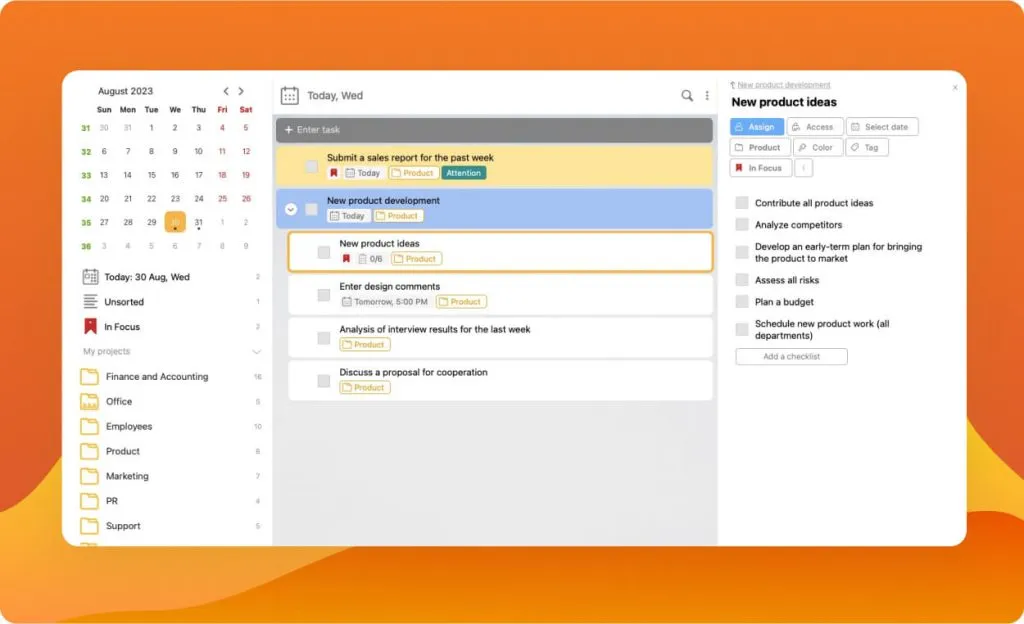Screen dimensions: 1024x624
Task: Mark the New product ideas task complete
Action: coord(322,250)
